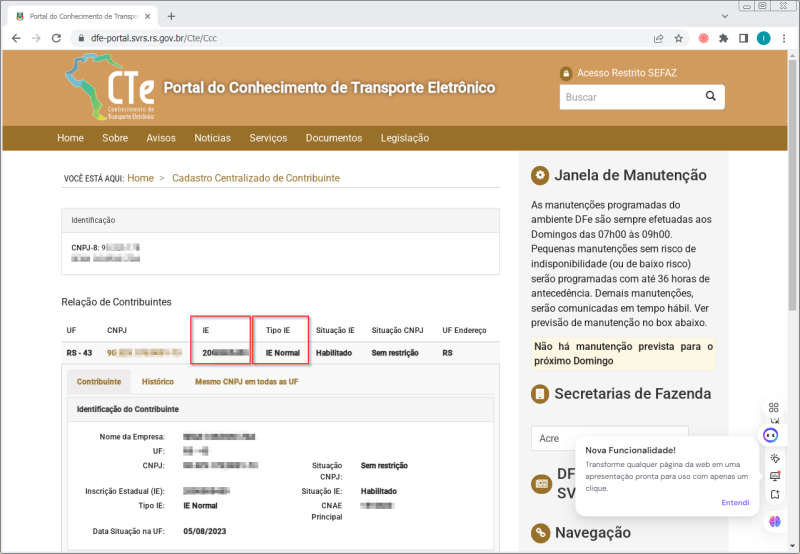
Task: Open the Chrome three-dot menu
Action: tap(784, 38)
